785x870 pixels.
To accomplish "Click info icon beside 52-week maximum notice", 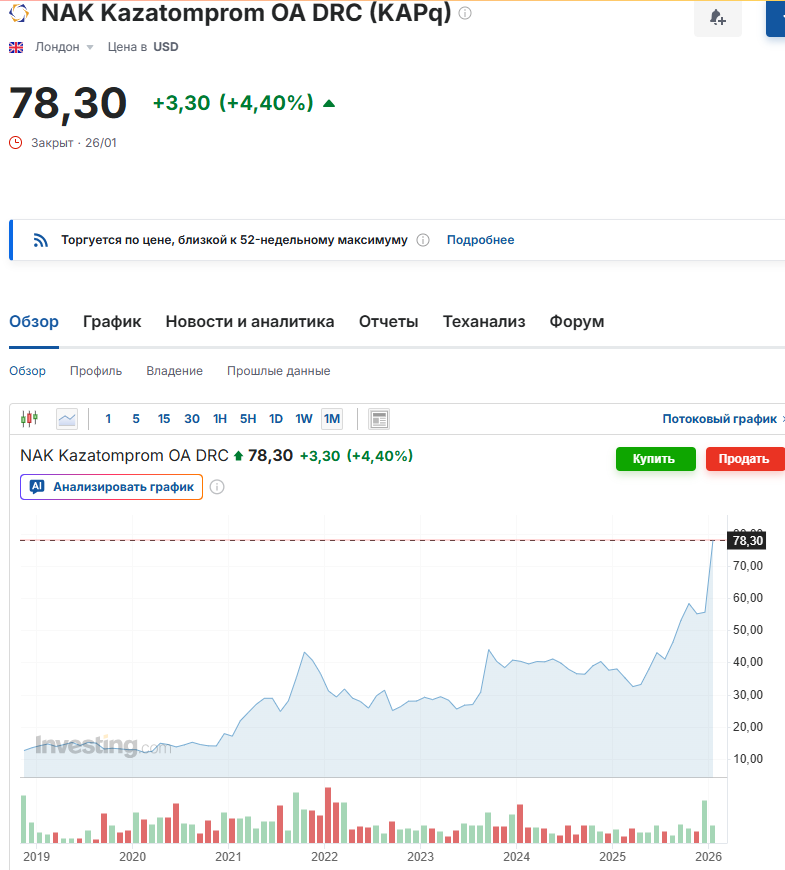I will click(423, 240).
